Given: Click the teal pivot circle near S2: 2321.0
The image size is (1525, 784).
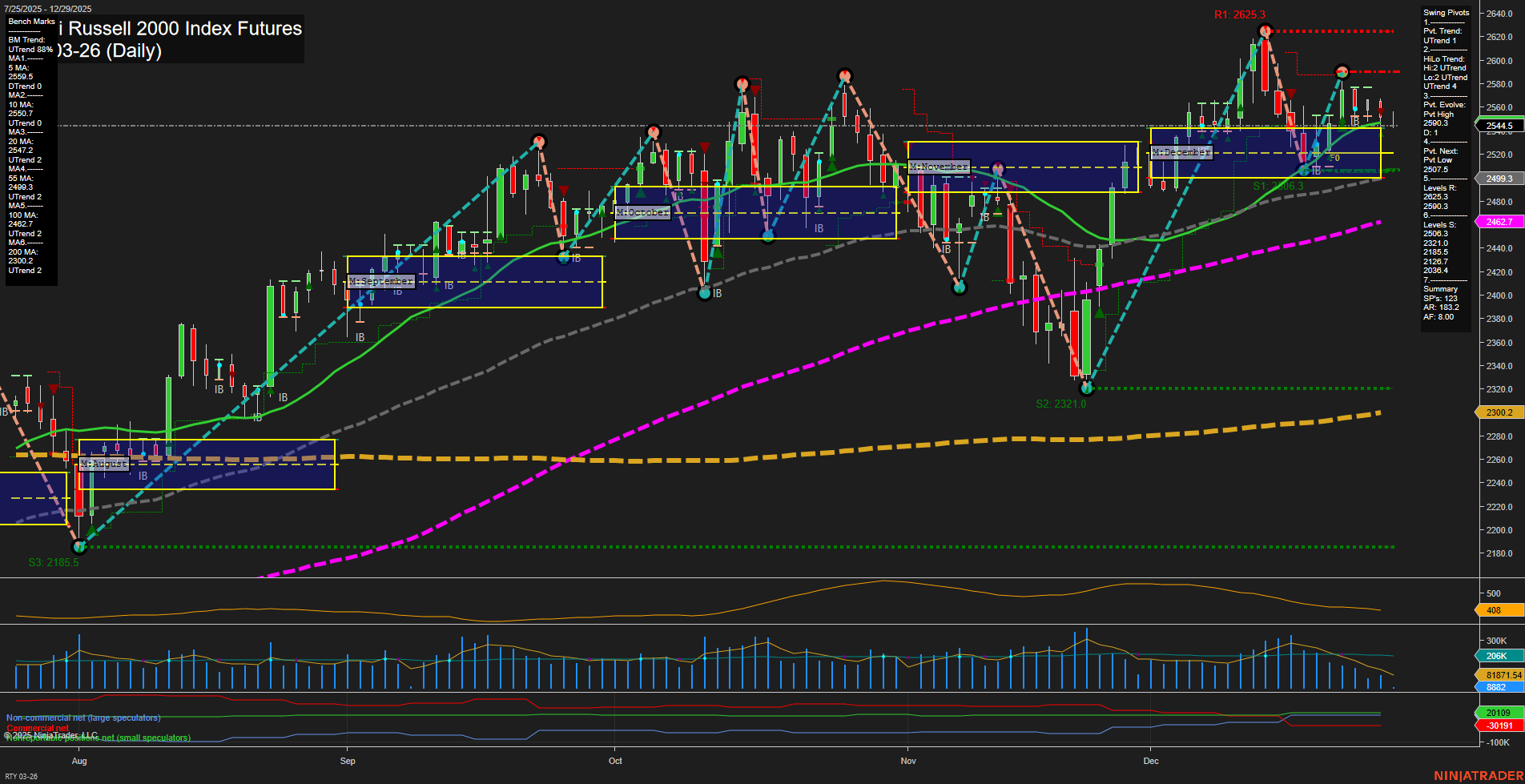Looking at the screenshot, I should [1087, 388].
